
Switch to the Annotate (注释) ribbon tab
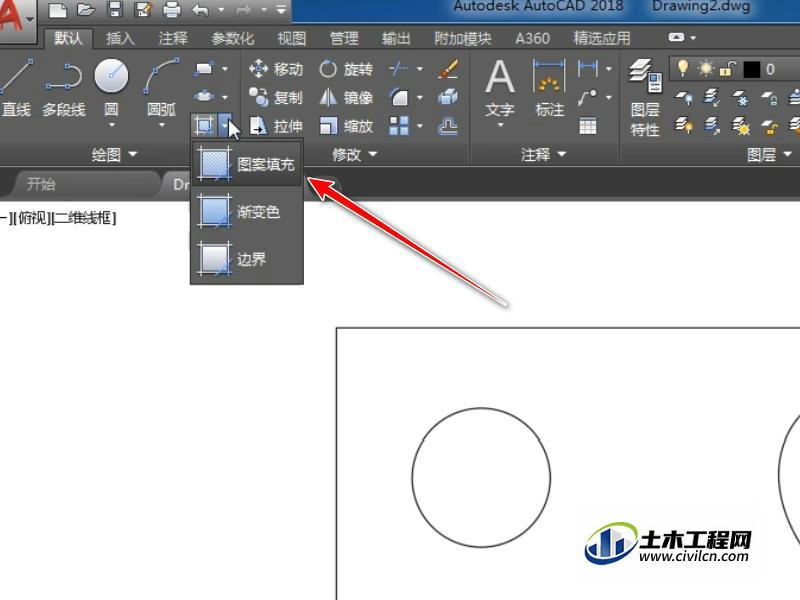click(x=173, y=38)
